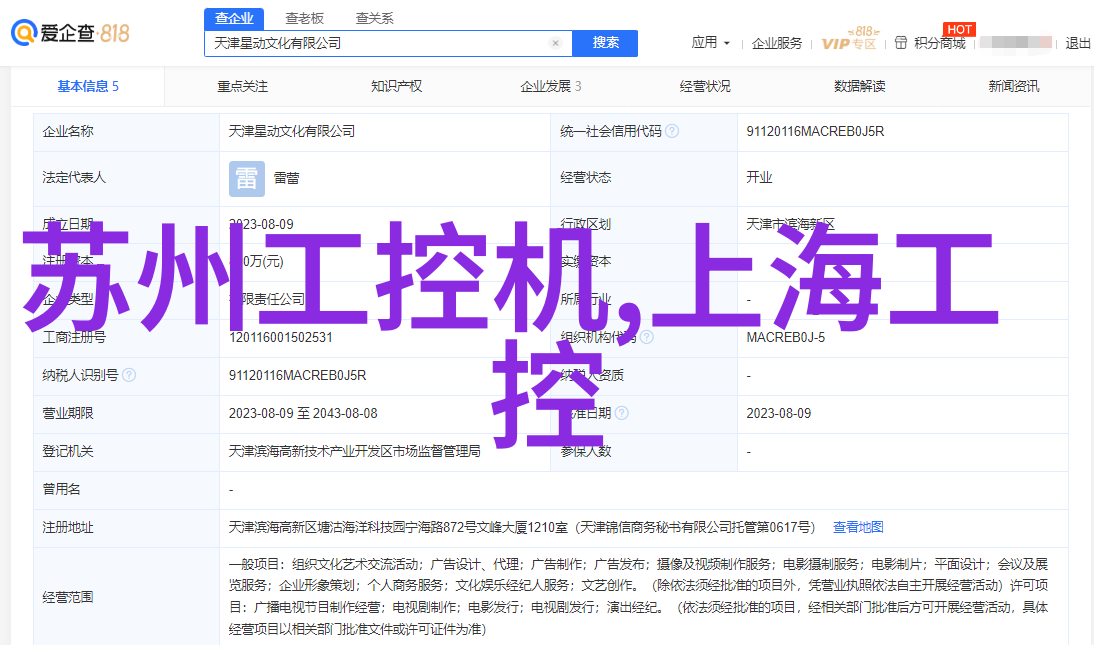Screen dimensions: 1094x645
Task: Select company name value 天津星动文化有限公司 in the table
Action: (292, 131)
